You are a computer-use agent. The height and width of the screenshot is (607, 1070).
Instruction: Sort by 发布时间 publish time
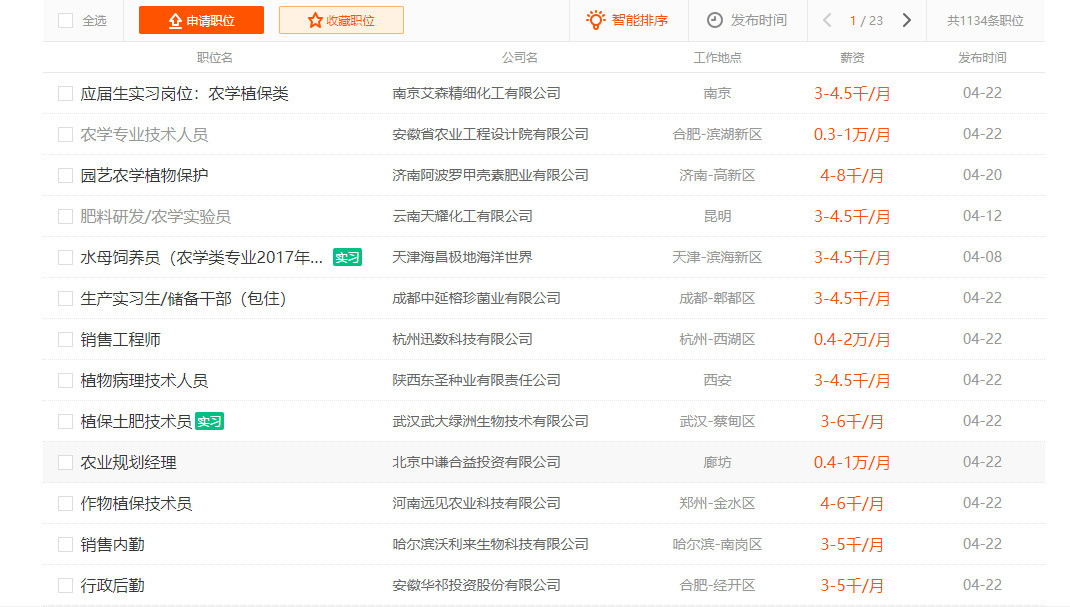coord(747,20)
